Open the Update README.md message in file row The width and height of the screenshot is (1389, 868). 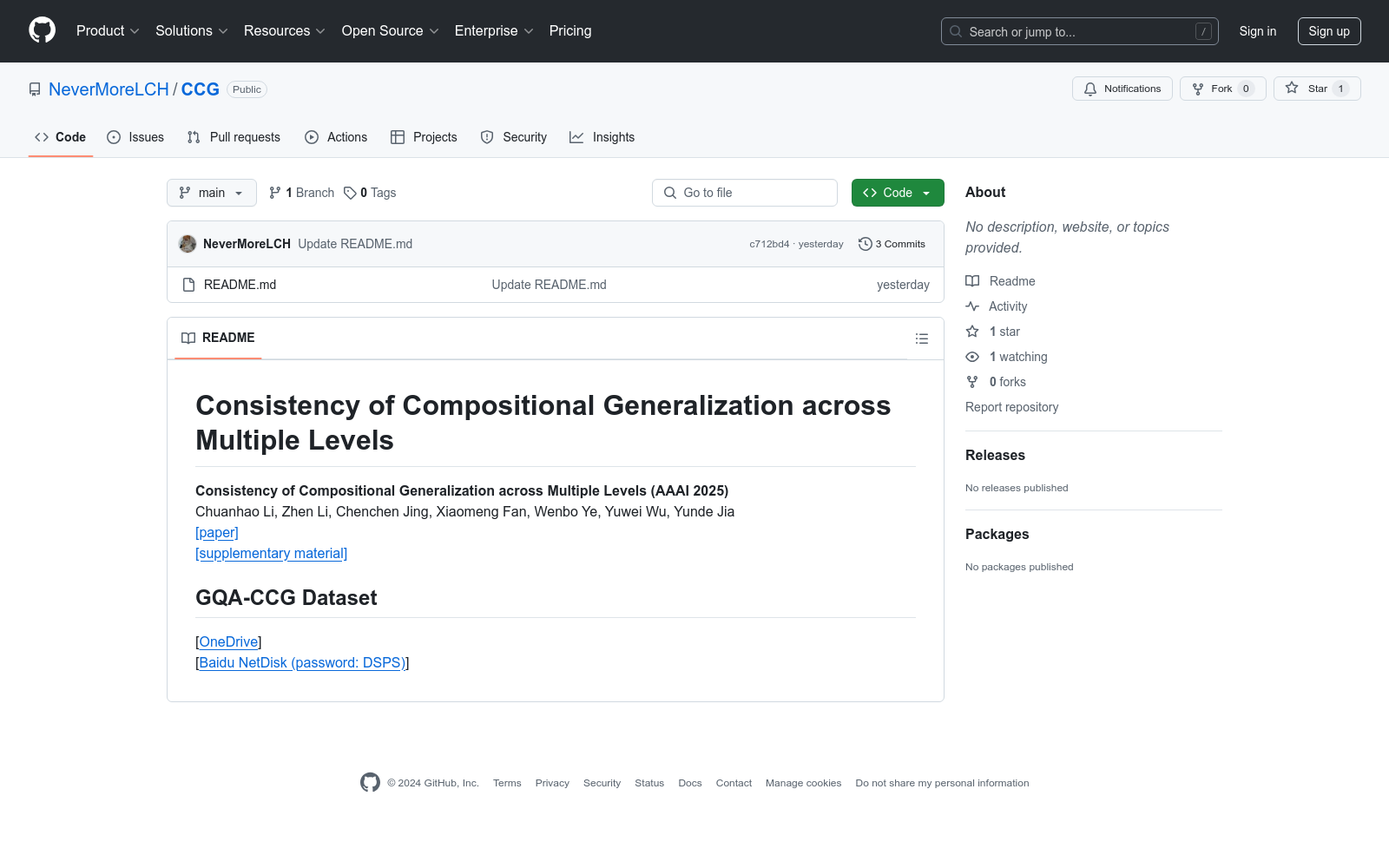tap(550, 285)
